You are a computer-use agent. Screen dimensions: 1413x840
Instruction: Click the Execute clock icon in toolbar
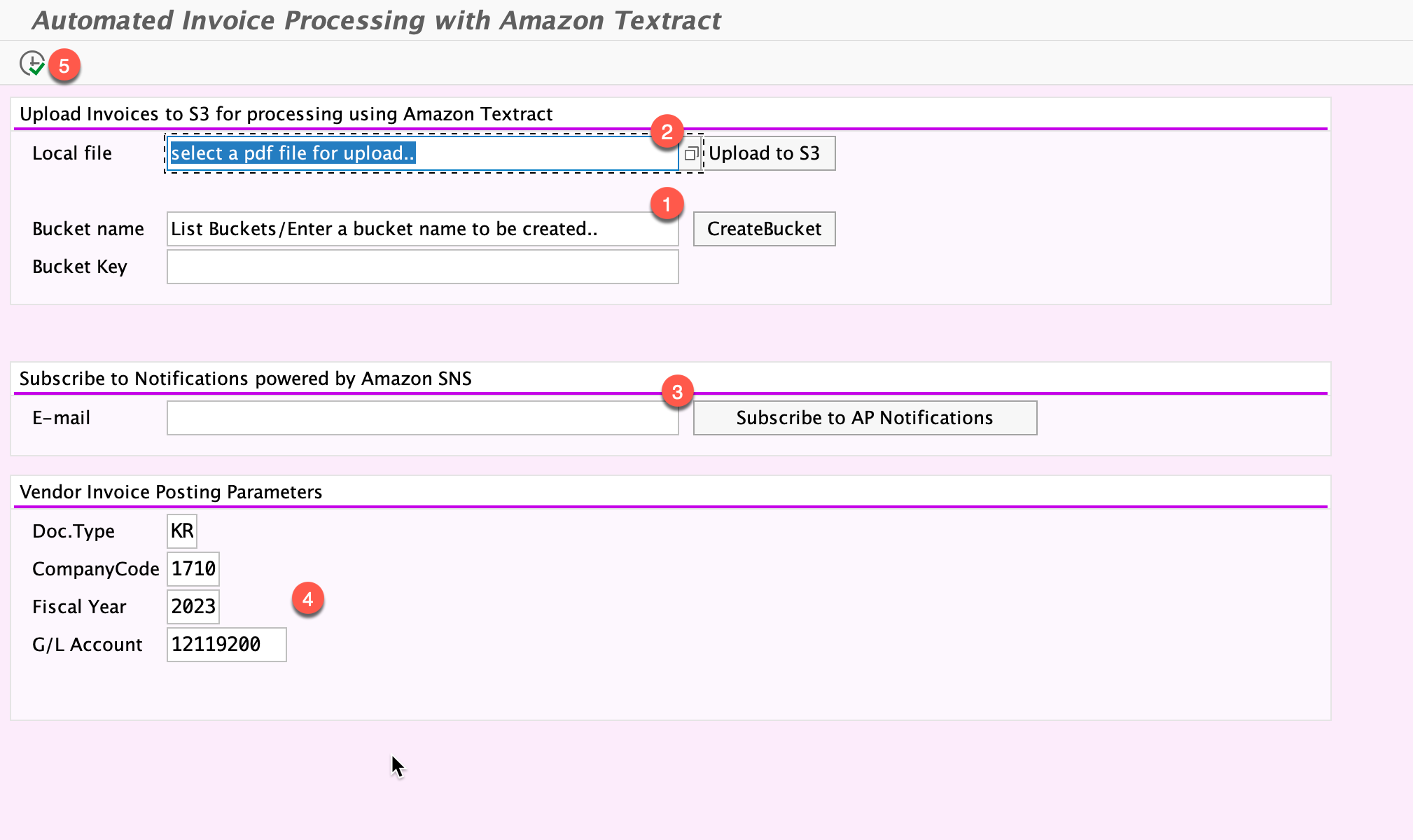point(32,64)
